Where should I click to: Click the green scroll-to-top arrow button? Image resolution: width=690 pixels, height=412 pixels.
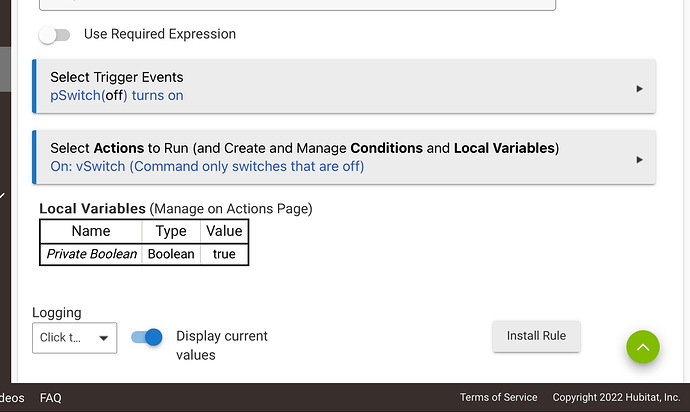(x=643, y=347)
